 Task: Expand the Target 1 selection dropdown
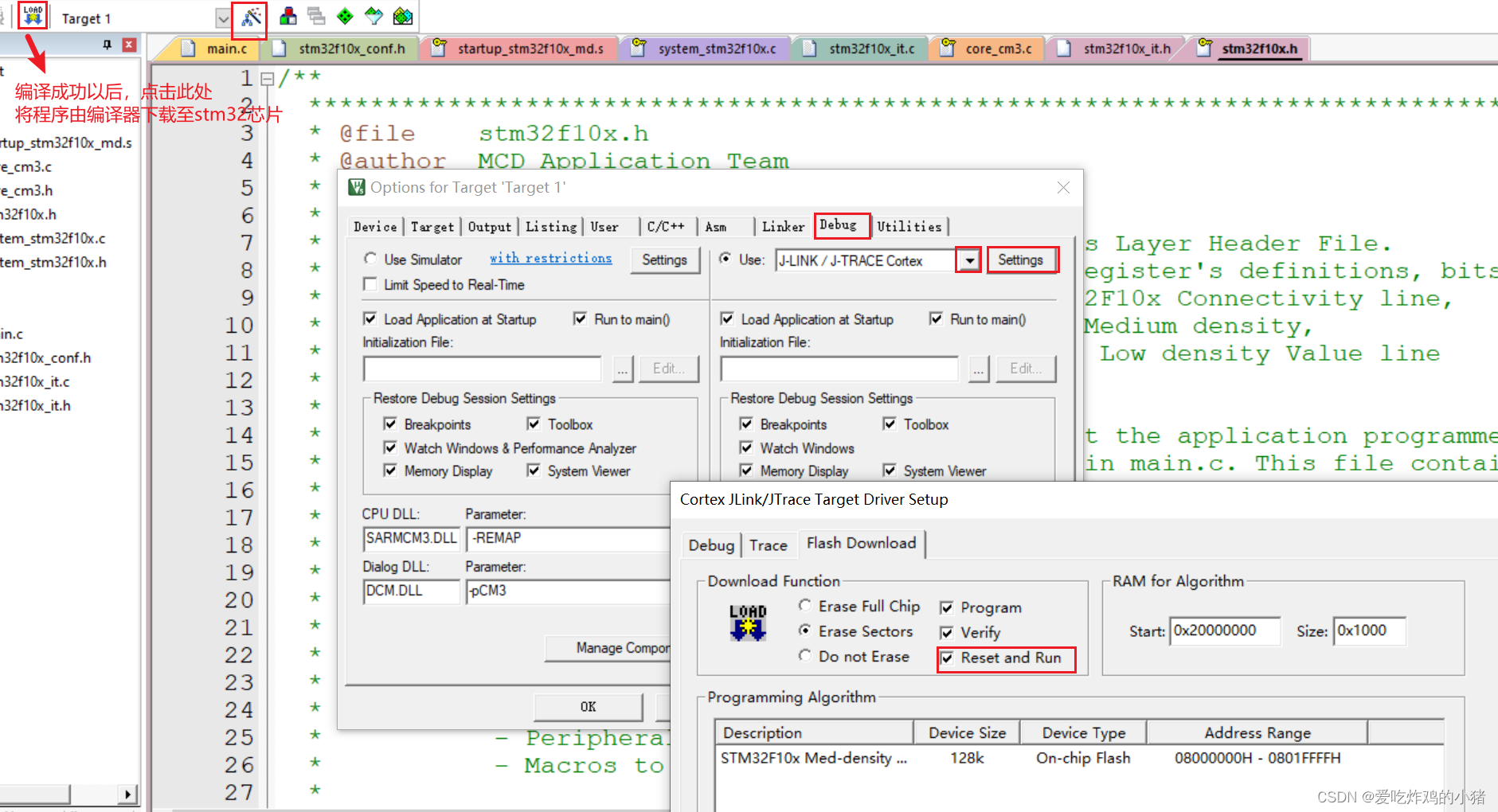pos(223,18)
